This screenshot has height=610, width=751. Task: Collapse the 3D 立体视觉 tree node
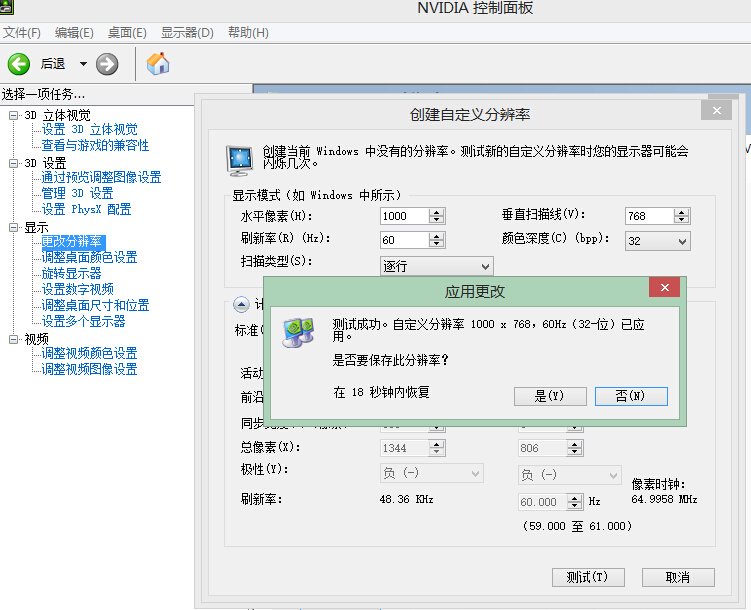13,115
